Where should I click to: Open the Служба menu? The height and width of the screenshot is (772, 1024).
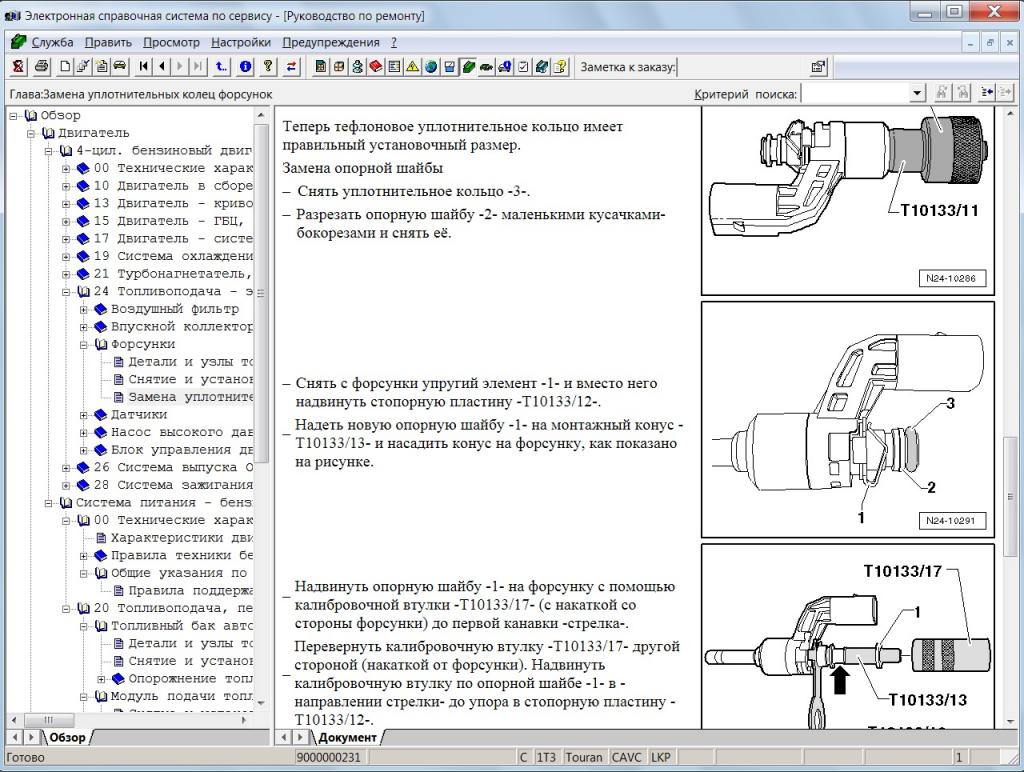pyautogui.click(x=52, y=42)
